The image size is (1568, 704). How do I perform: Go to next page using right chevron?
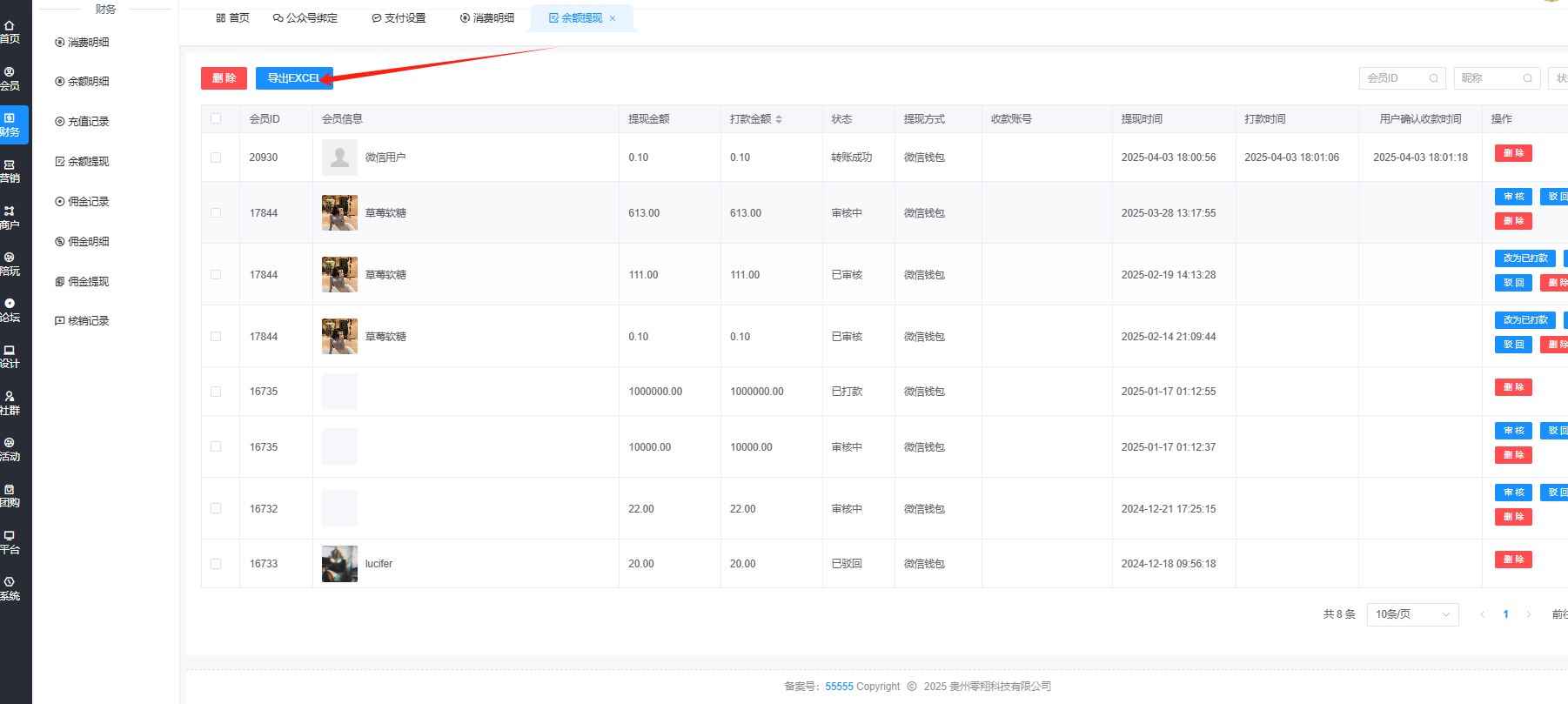(x=1529, y=614)
